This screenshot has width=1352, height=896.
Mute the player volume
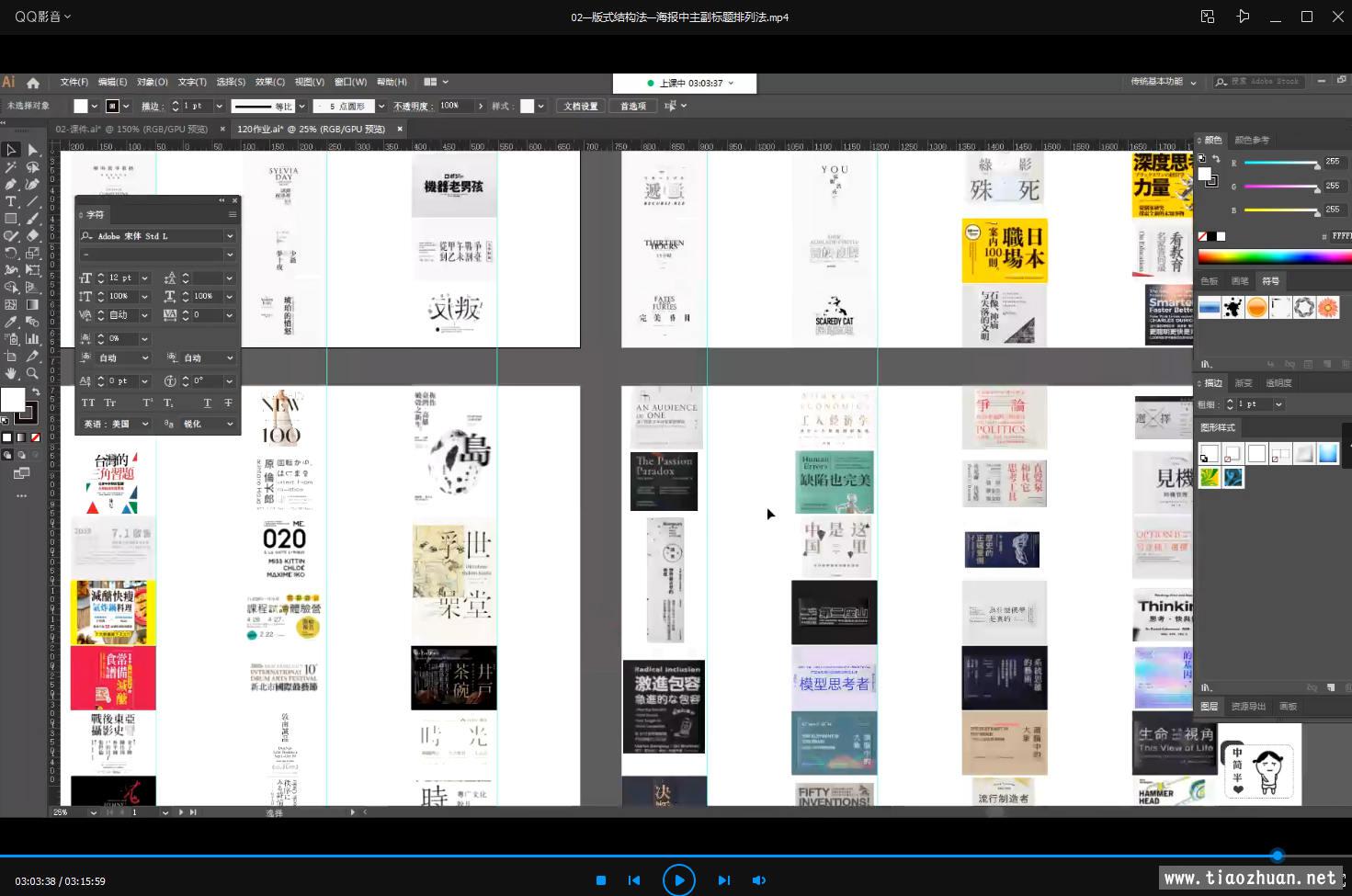tap(759, 880)
